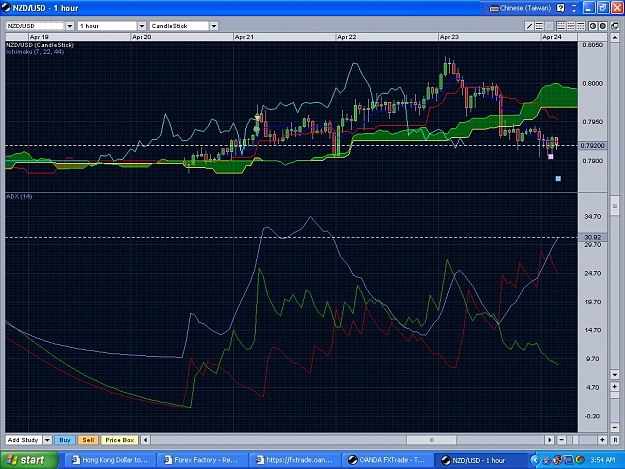Click the Price Box button

click(120, 440)
